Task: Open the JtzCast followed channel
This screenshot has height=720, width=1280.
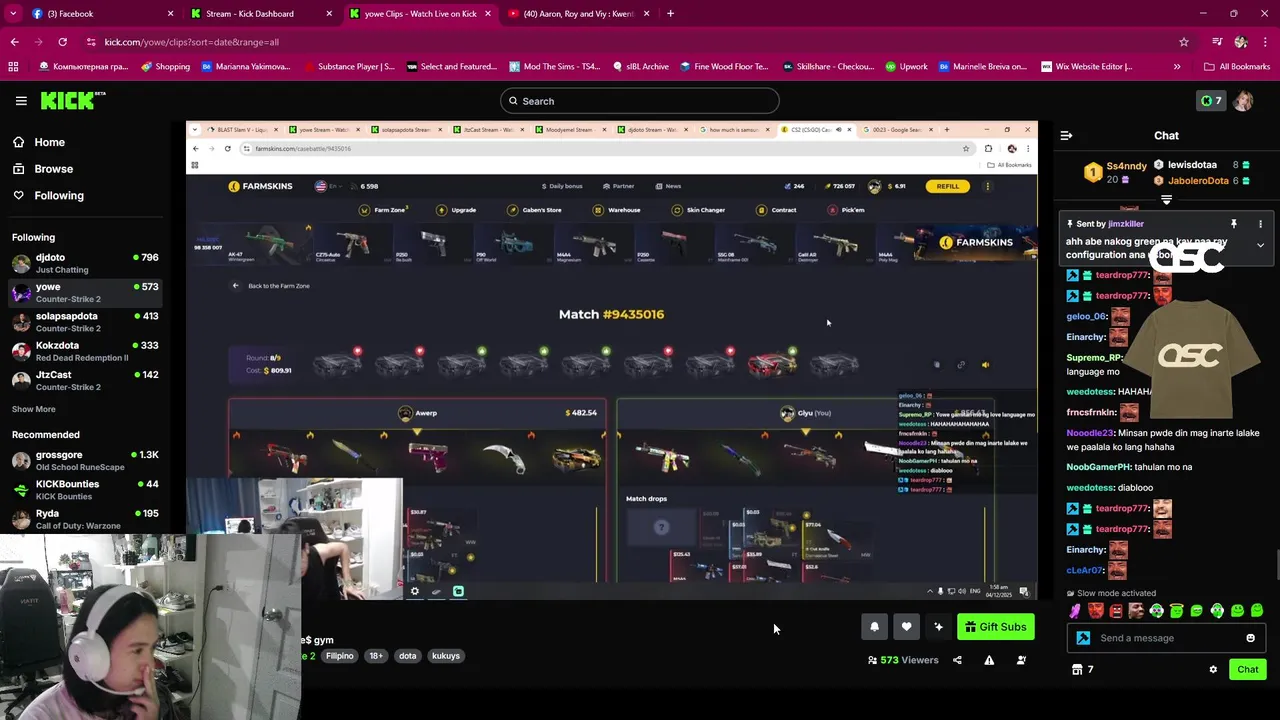Action: (x=85, y=380)
